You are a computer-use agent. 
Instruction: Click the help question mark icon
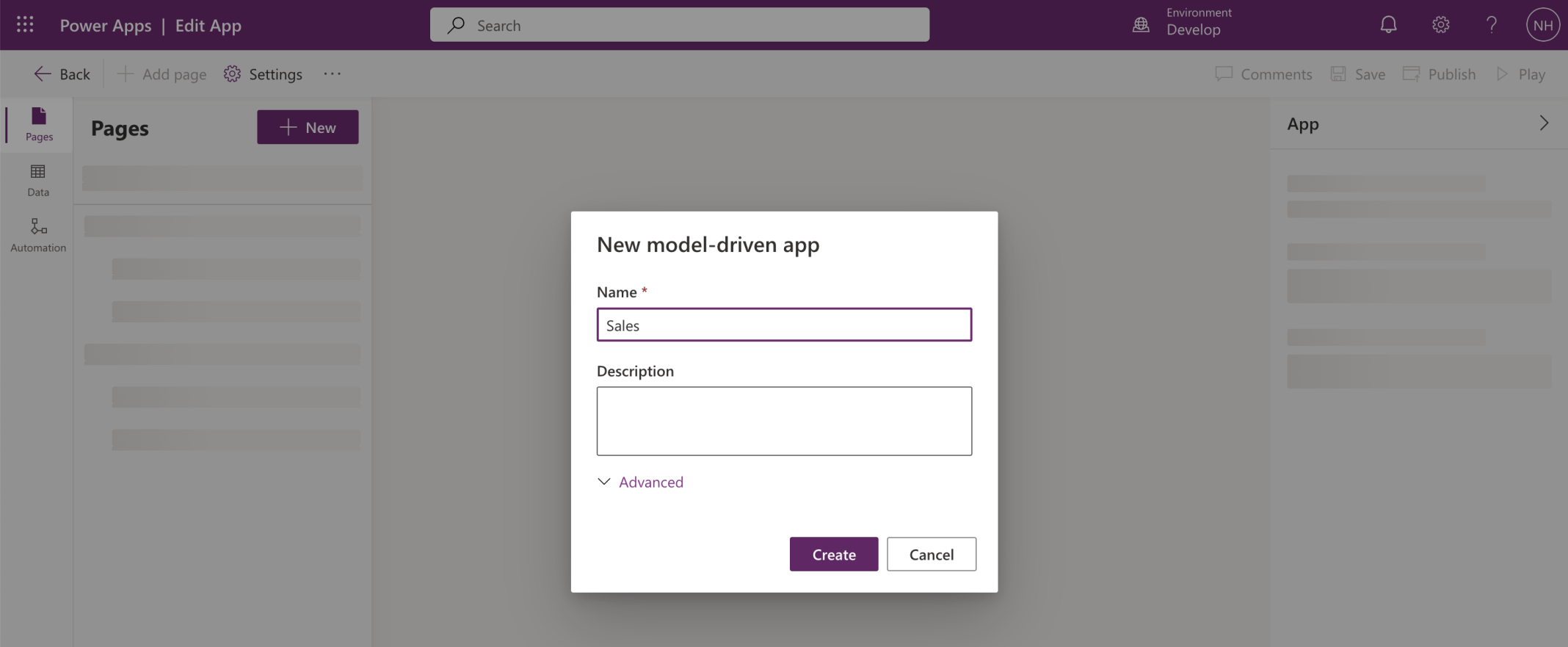[1491, 25]
